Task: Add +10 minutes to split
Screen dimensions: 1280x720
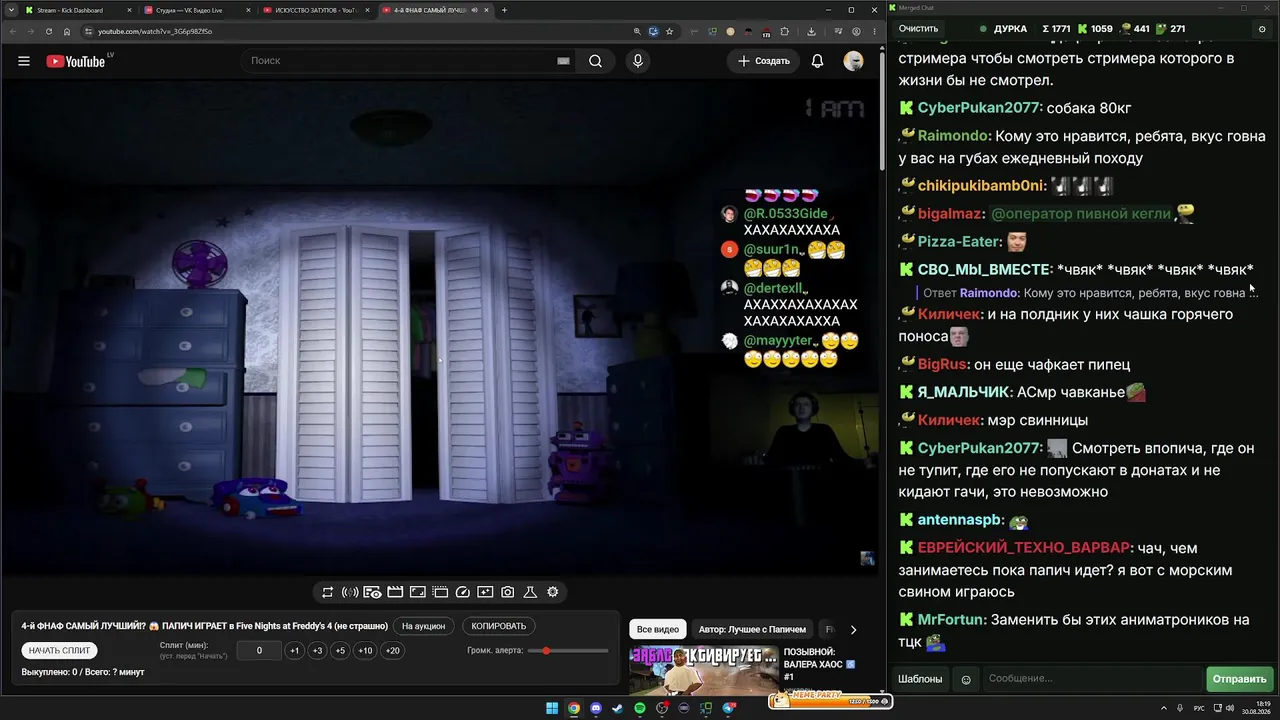Action: point(365,651)
